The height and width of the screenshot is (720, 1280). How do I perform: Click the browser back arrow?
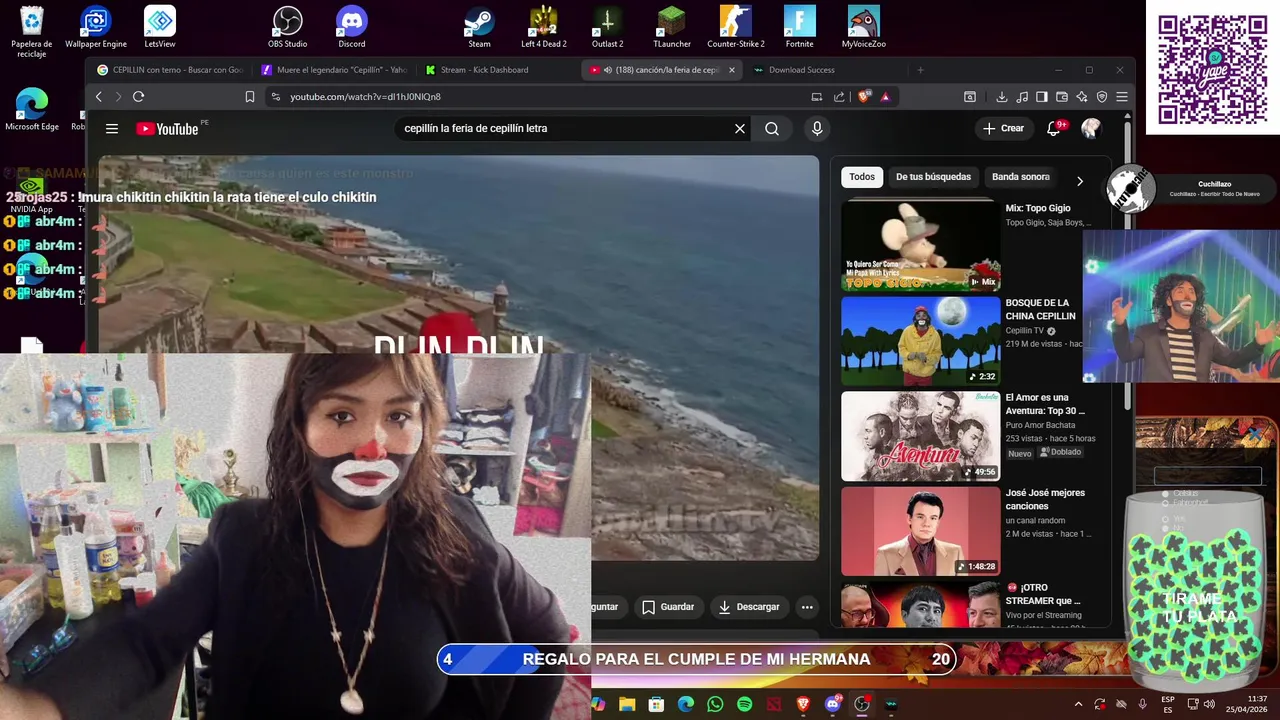[x=98, y=97]
